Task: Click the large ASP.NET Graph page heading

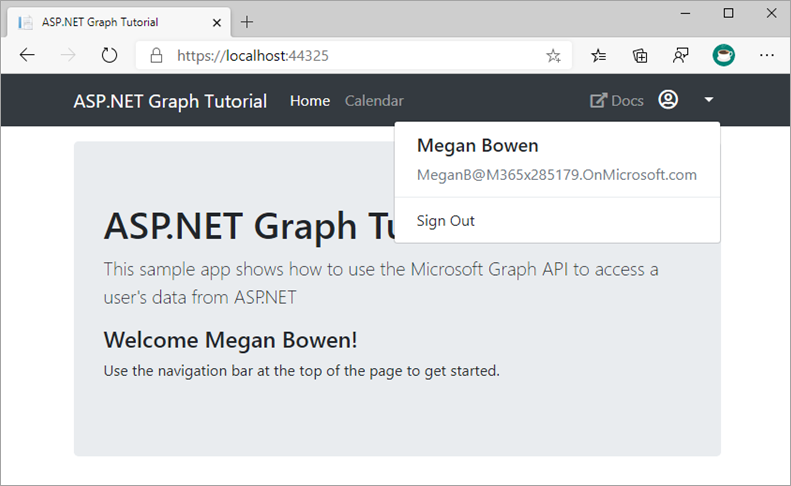Action: point(249,226)
